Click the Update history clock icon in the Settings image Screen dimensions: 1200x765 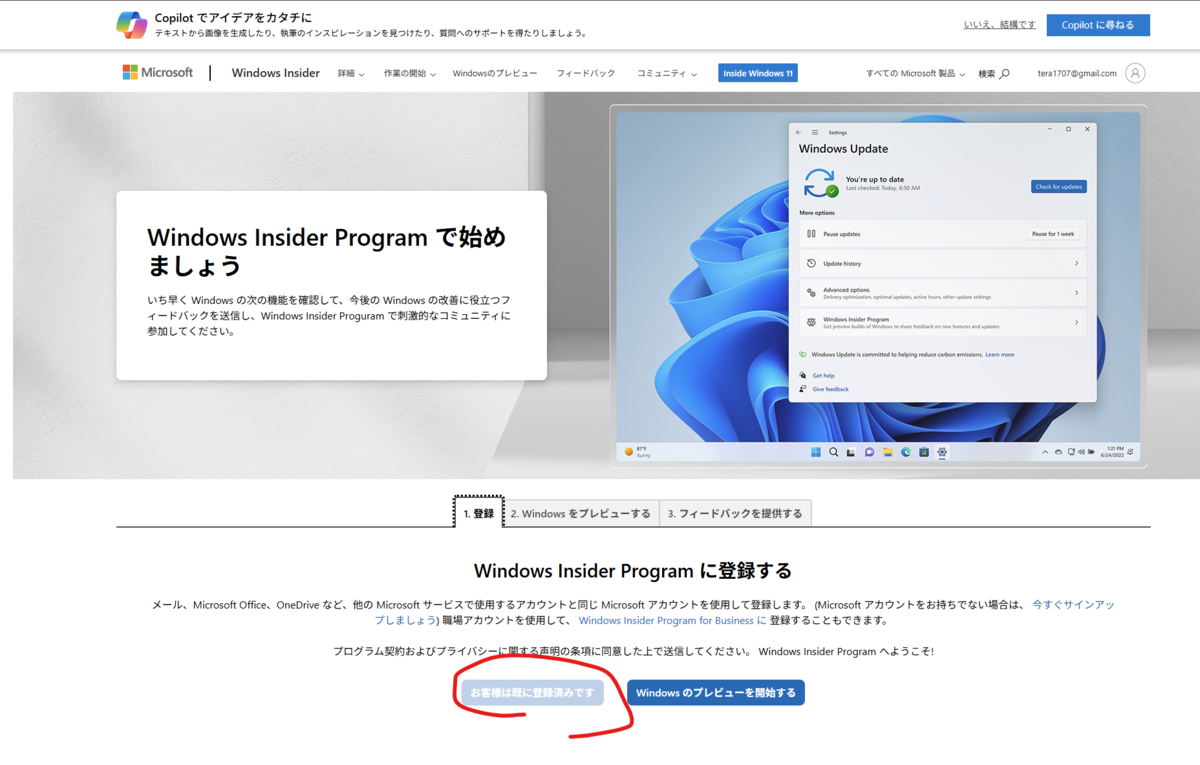click(x=811, y=264)
